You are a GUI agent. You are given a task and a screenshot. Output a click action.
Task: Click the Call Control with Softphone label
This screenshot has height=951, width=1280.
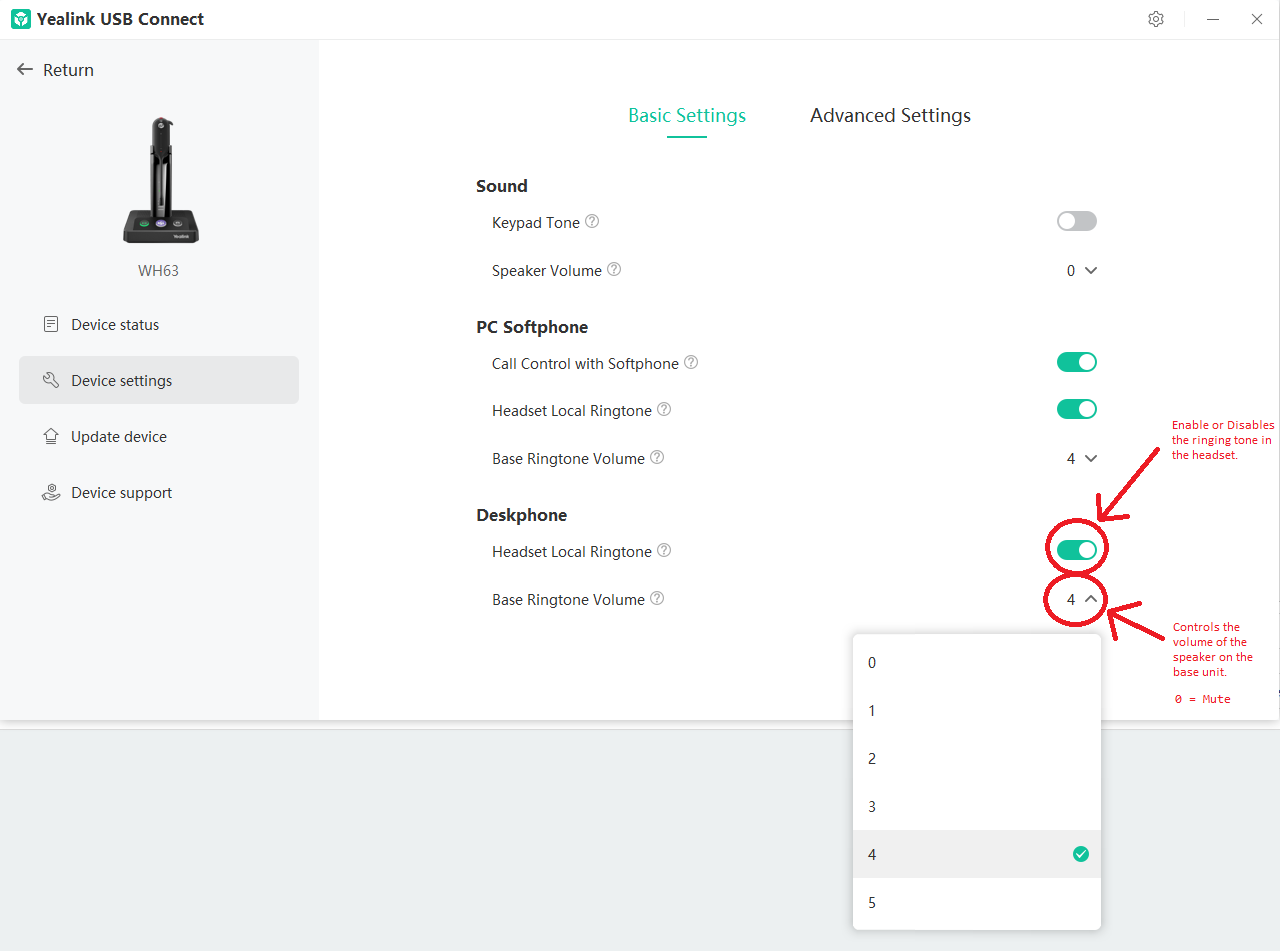coord(585,363)
